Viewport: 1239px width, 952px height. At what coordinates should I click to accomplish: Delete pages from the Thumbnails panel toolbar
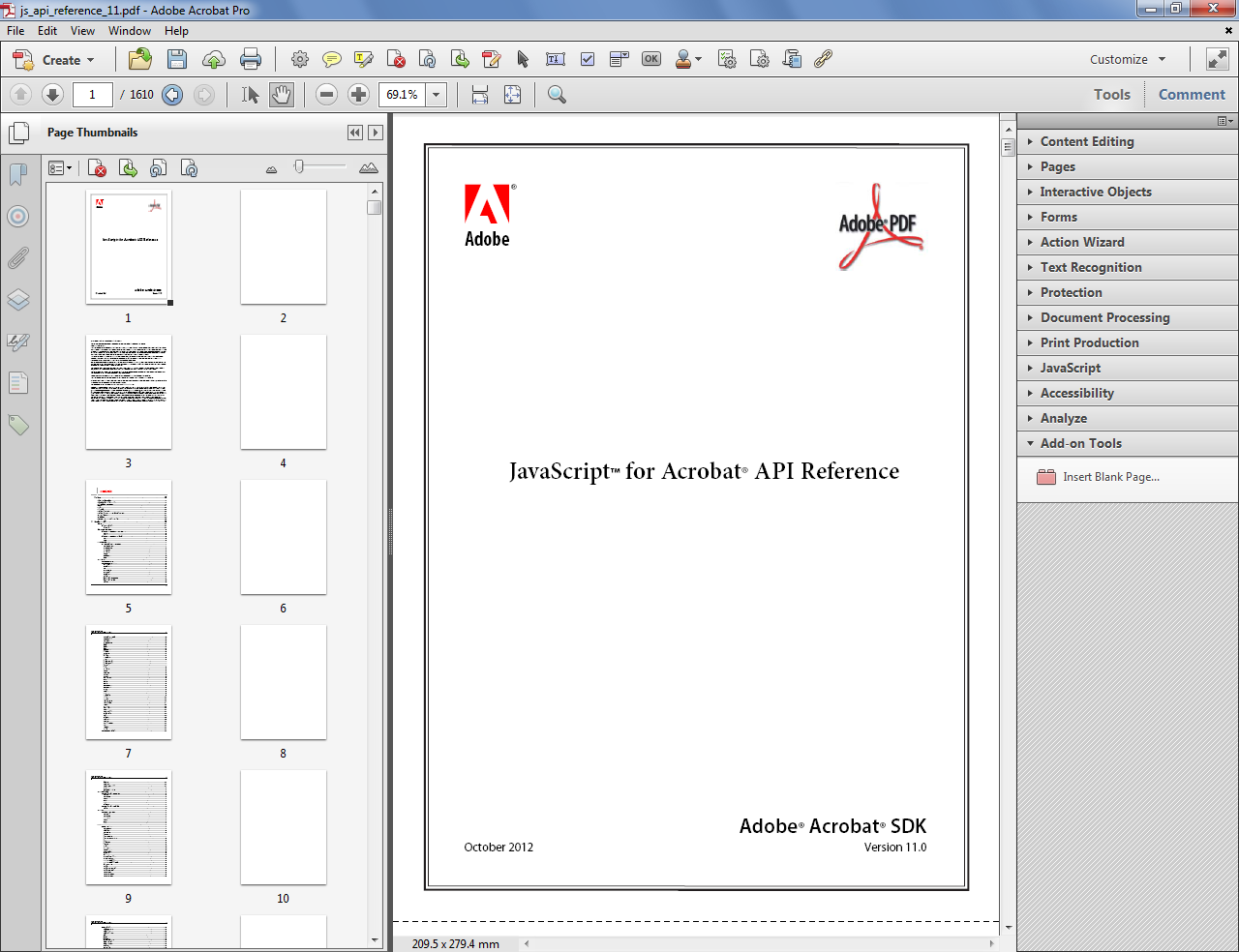click(x=96, y=167)
